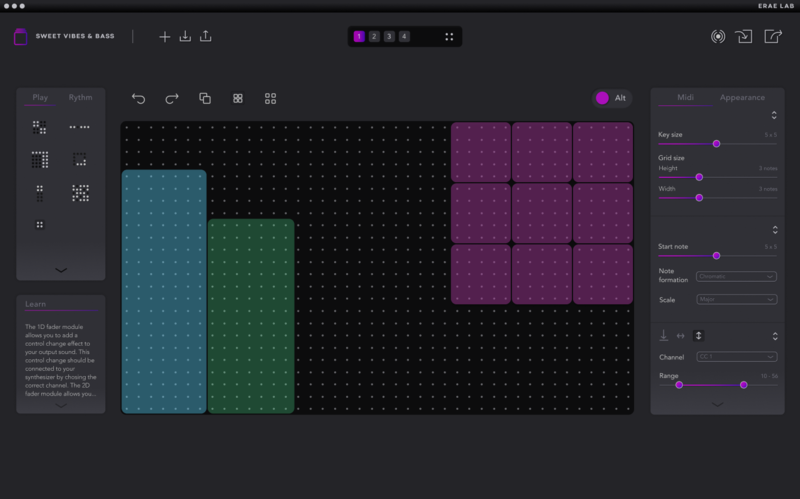This screenshot has height=499, width=800.
Task: Switch to the Appearance tab
Action: 742,97
